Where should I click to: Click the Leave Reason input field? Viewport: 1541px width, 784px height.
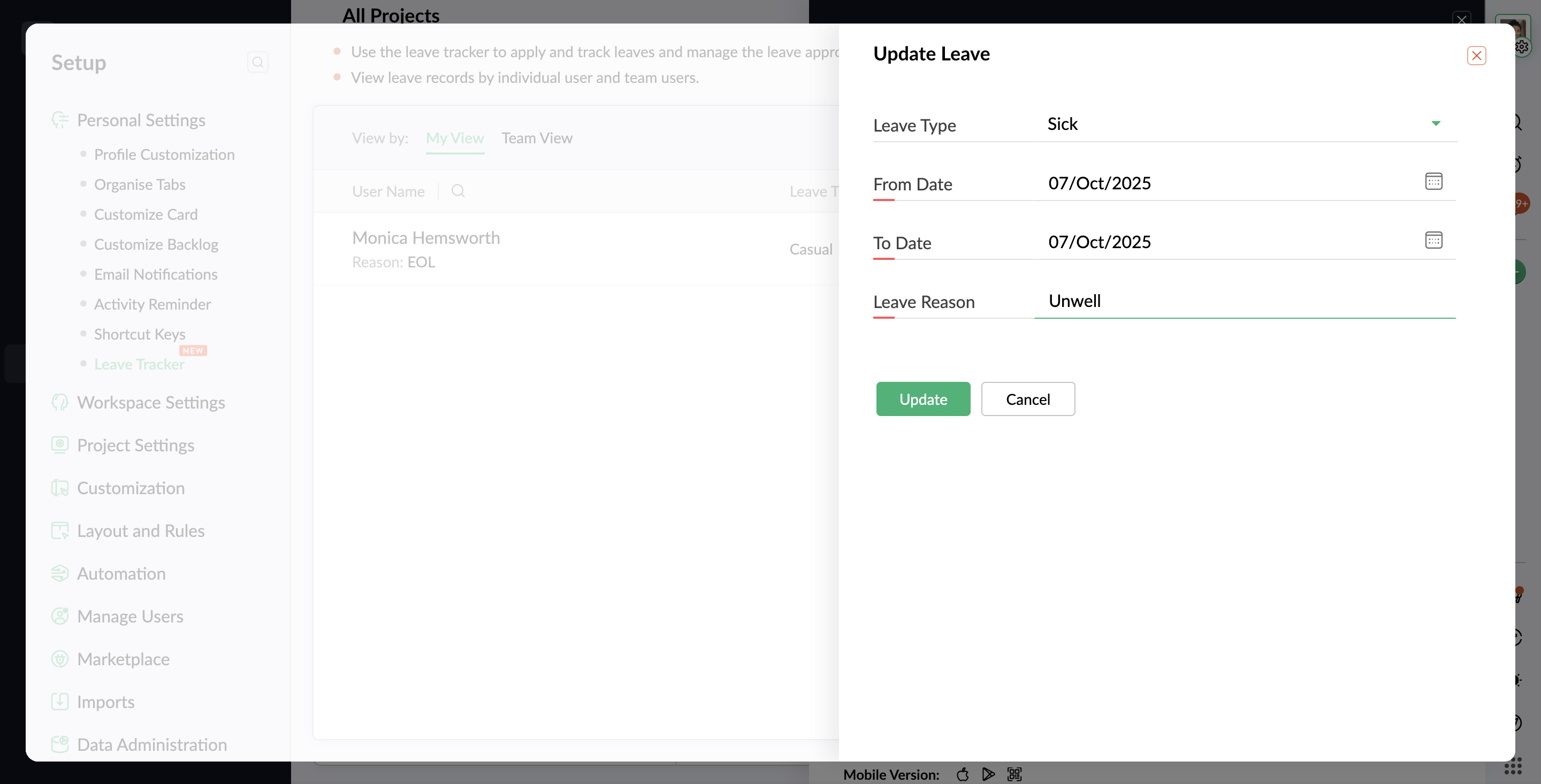(x=1244, y=301)
